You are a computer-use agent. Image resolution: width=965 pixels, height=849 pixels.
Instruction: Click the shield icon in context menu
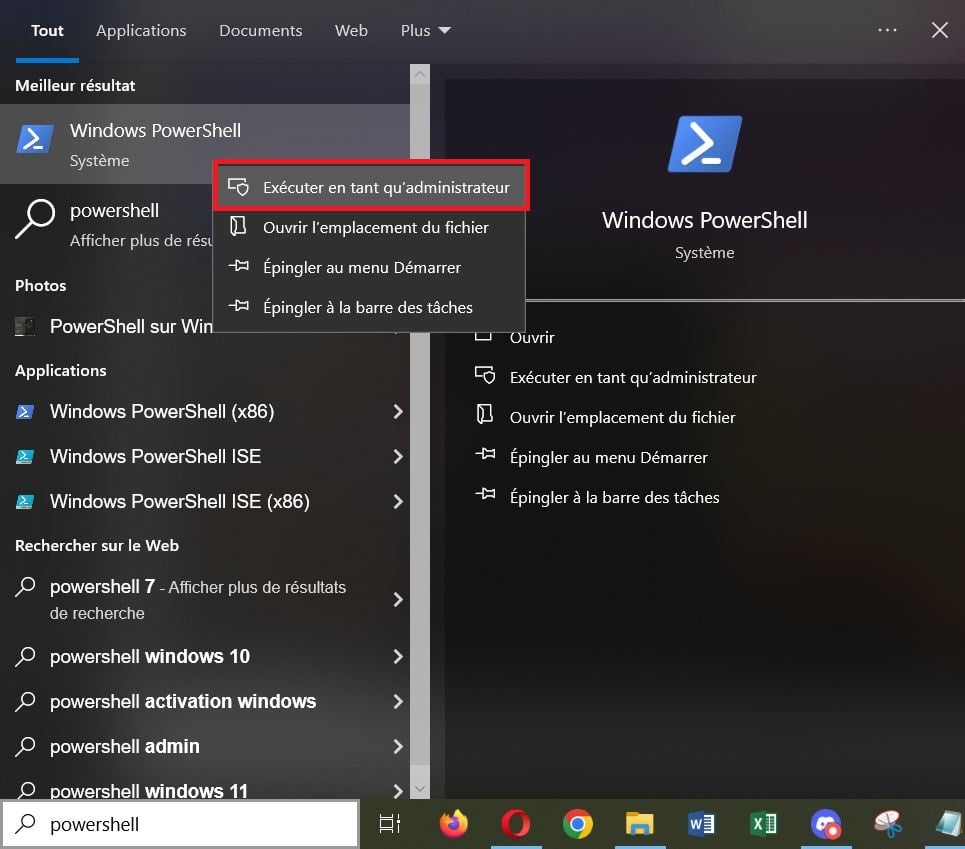[238, 186]
